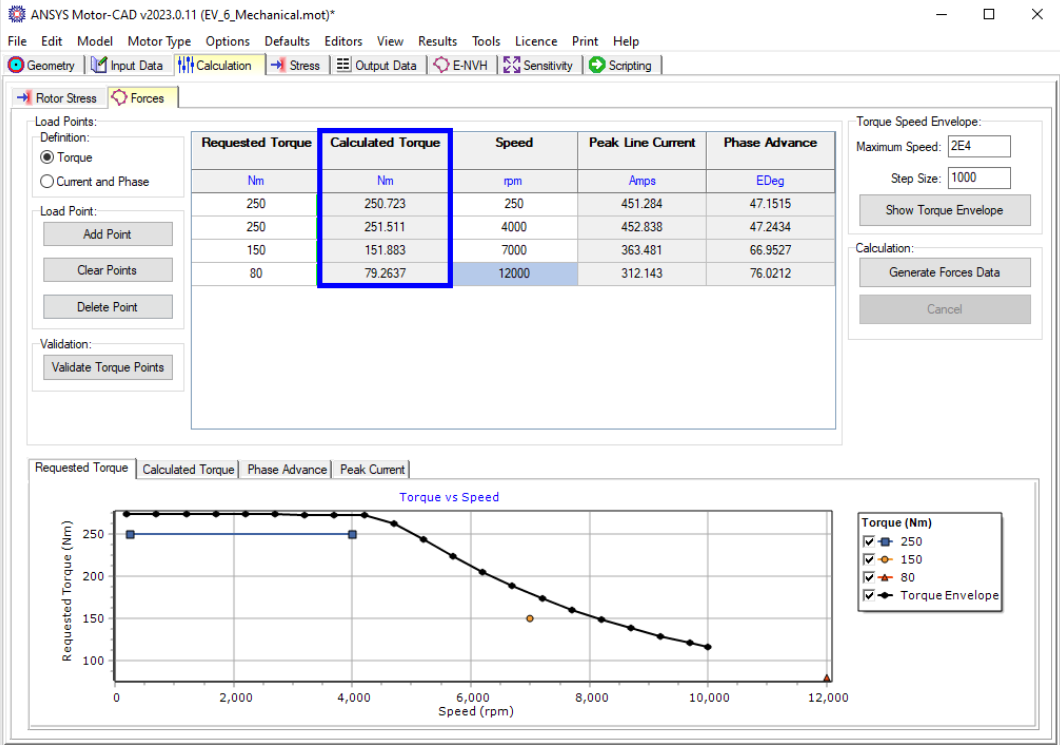The height and width of the screenshot is (745, 1060).
Task: Open the Help menu
Action: [626, 41]
